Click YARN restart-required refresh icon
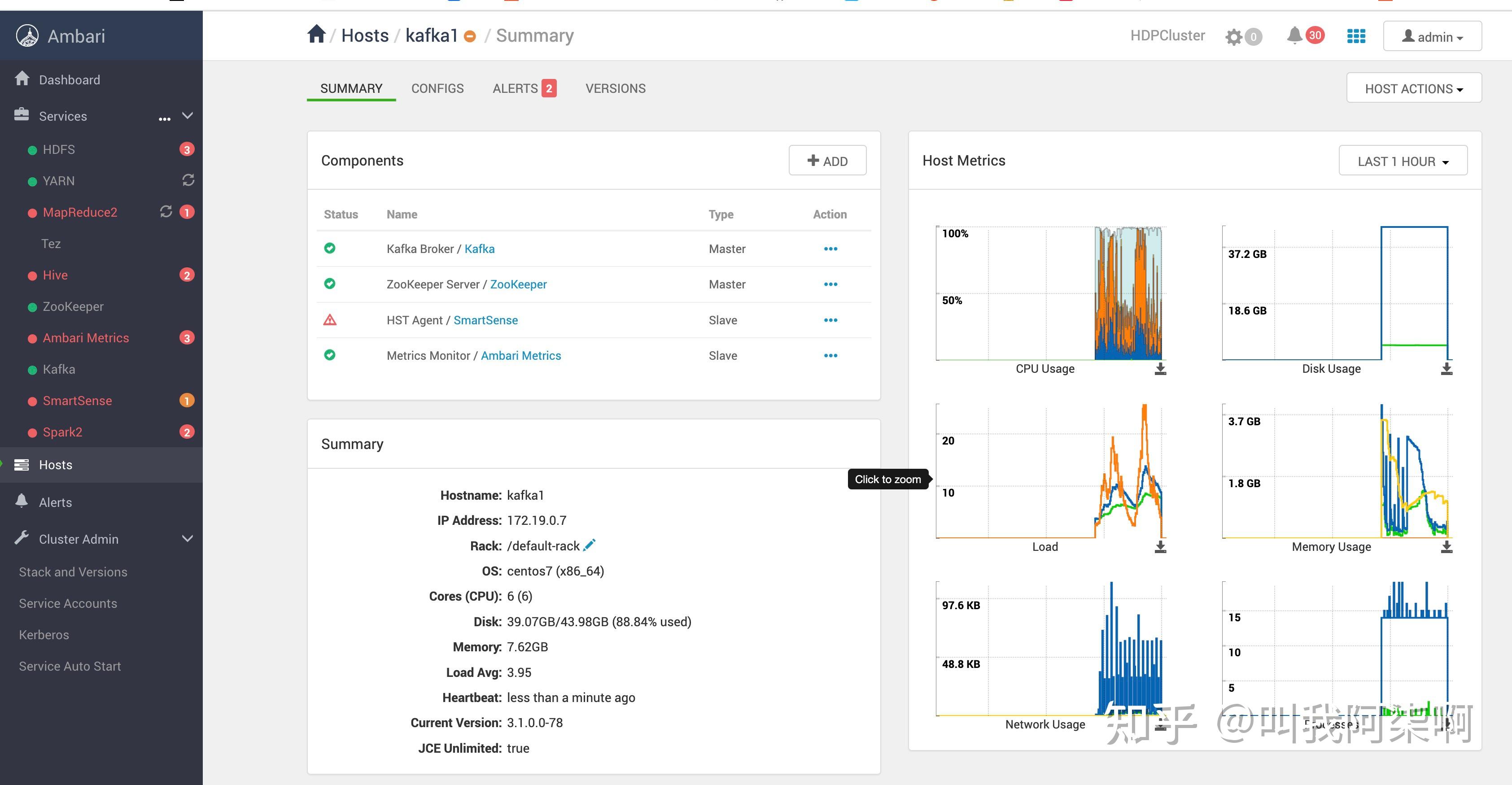The width and height of the screenshot is (1512, 785). [188, 180]
